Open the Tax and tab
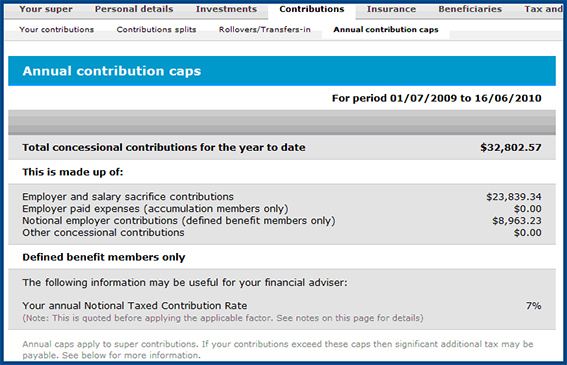This screenshot has height=365, width=567. (543, 9)
